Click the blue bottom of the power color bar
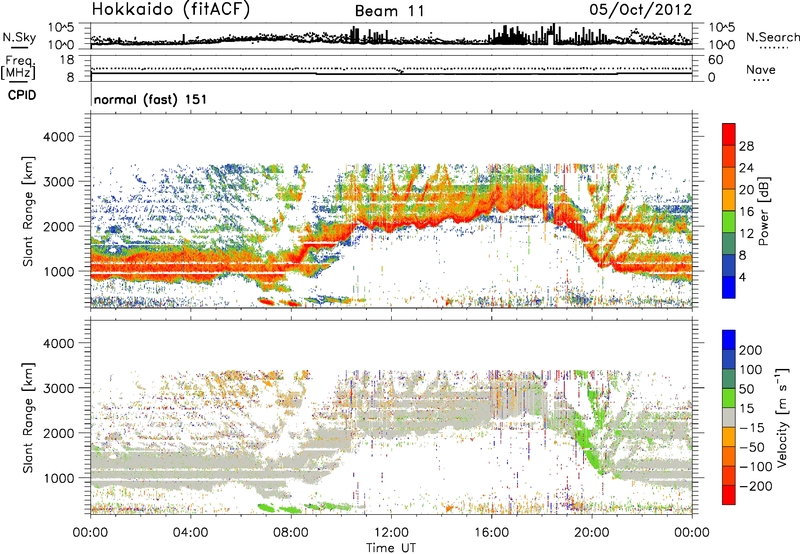Image resolution: width=800 pixels, height=554 pixels. [729, 287]
